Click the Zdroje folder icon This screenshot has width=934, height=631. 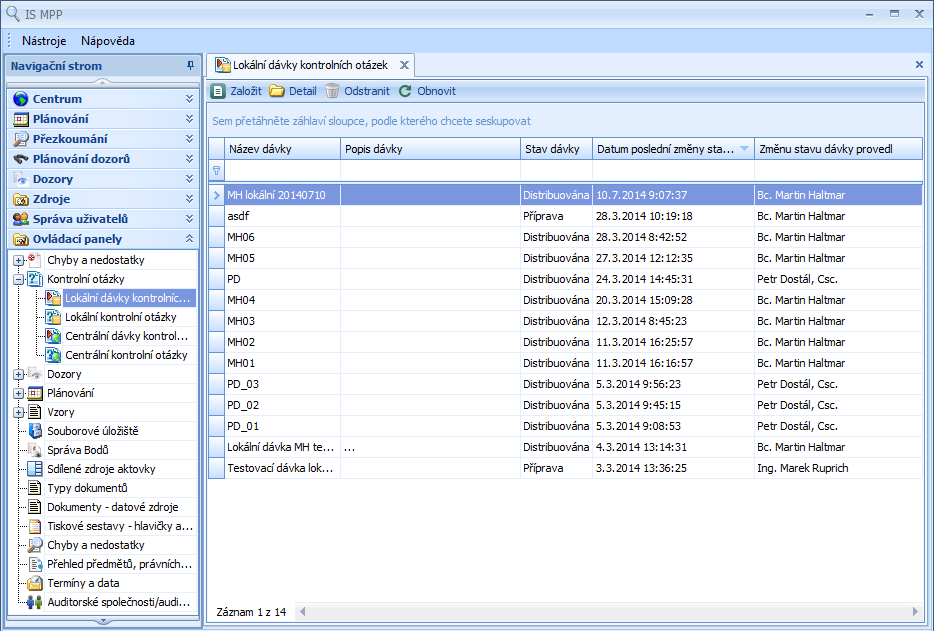pyautogui.click(x=21, y=199)
